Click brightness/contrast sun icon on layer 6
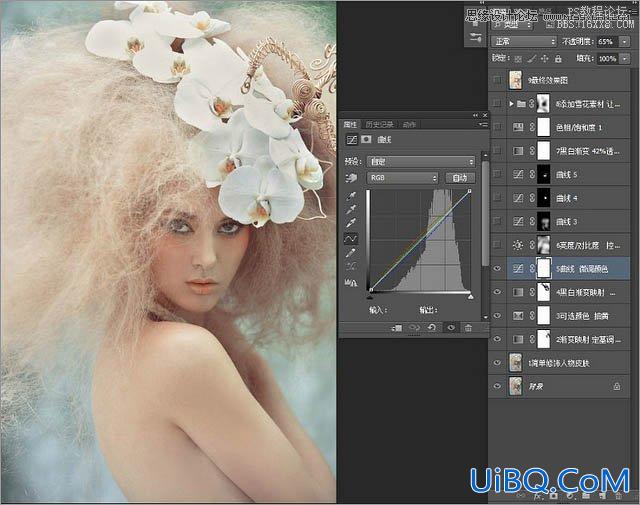 [x=518, y=245]
